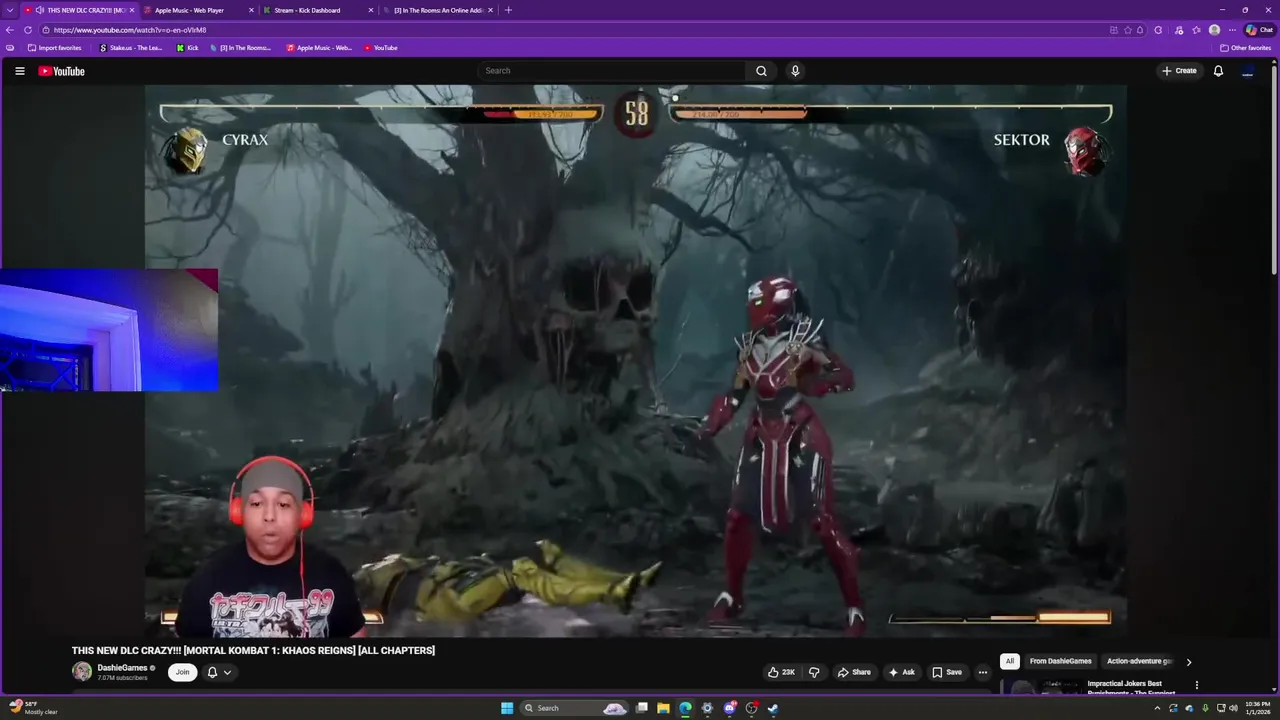Open the Apple Music bookmark

tap(319, 48)
